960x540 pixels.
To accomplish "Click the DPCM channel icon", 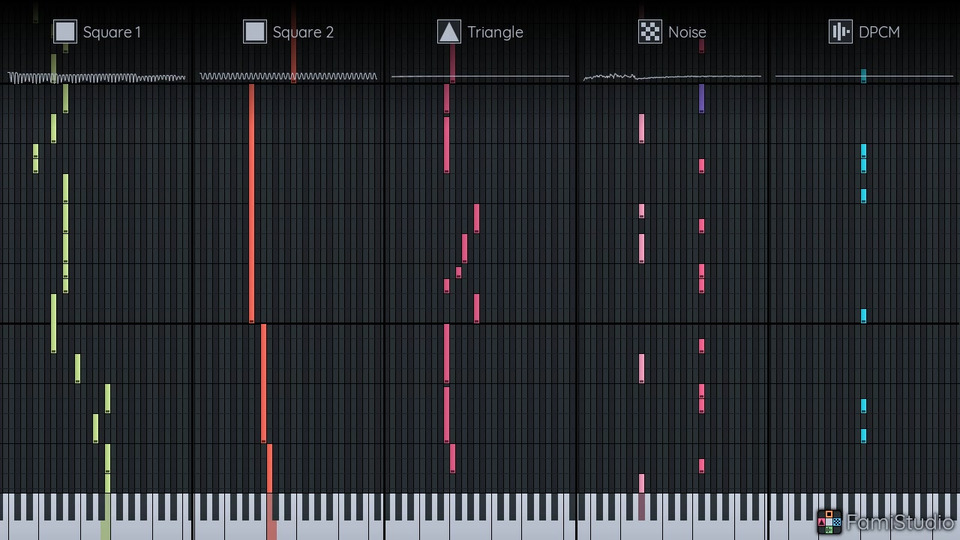I will tap(841, 32).
